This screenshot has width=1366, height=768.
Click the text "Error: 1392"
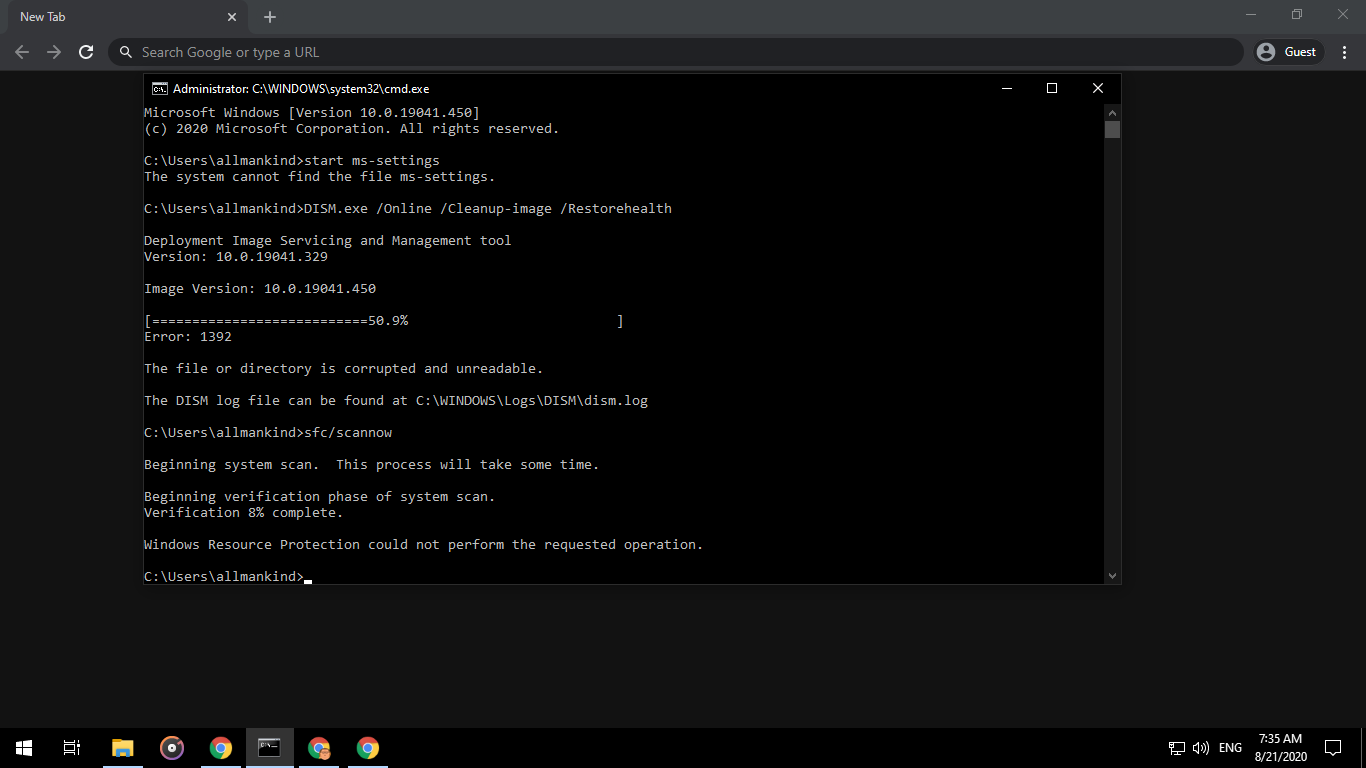(188, 337)
